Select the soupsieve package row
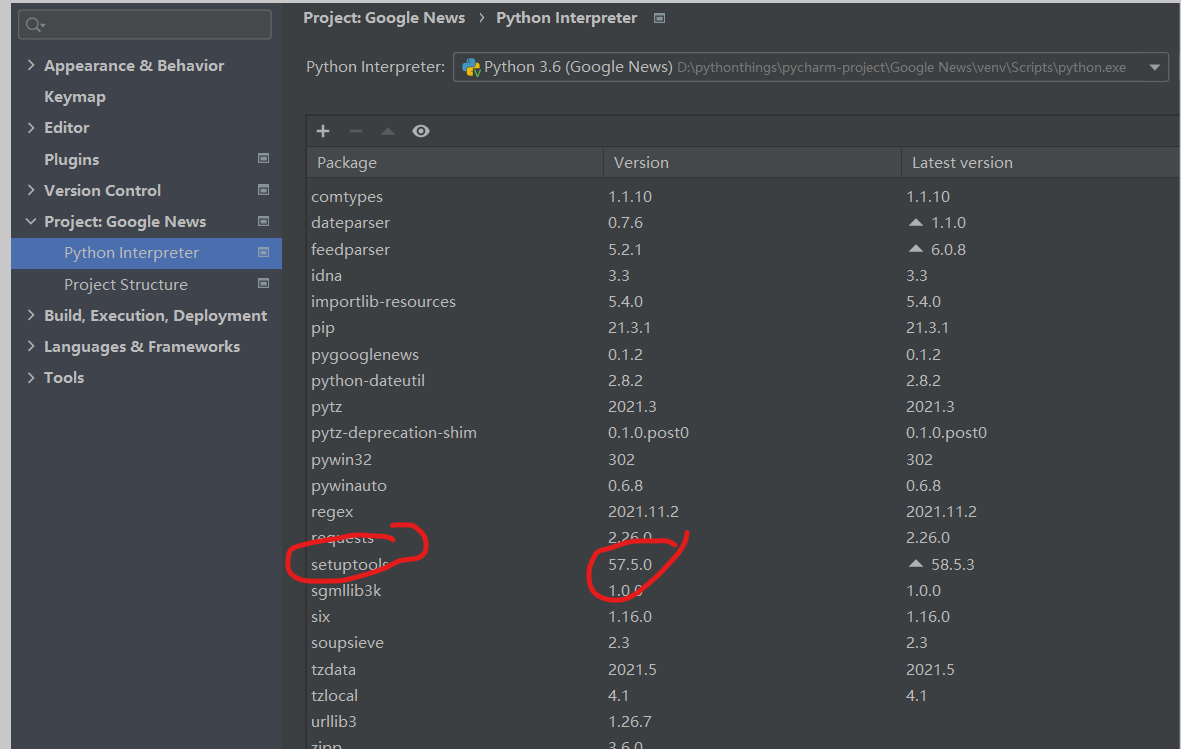 click(x=743, y=643)
